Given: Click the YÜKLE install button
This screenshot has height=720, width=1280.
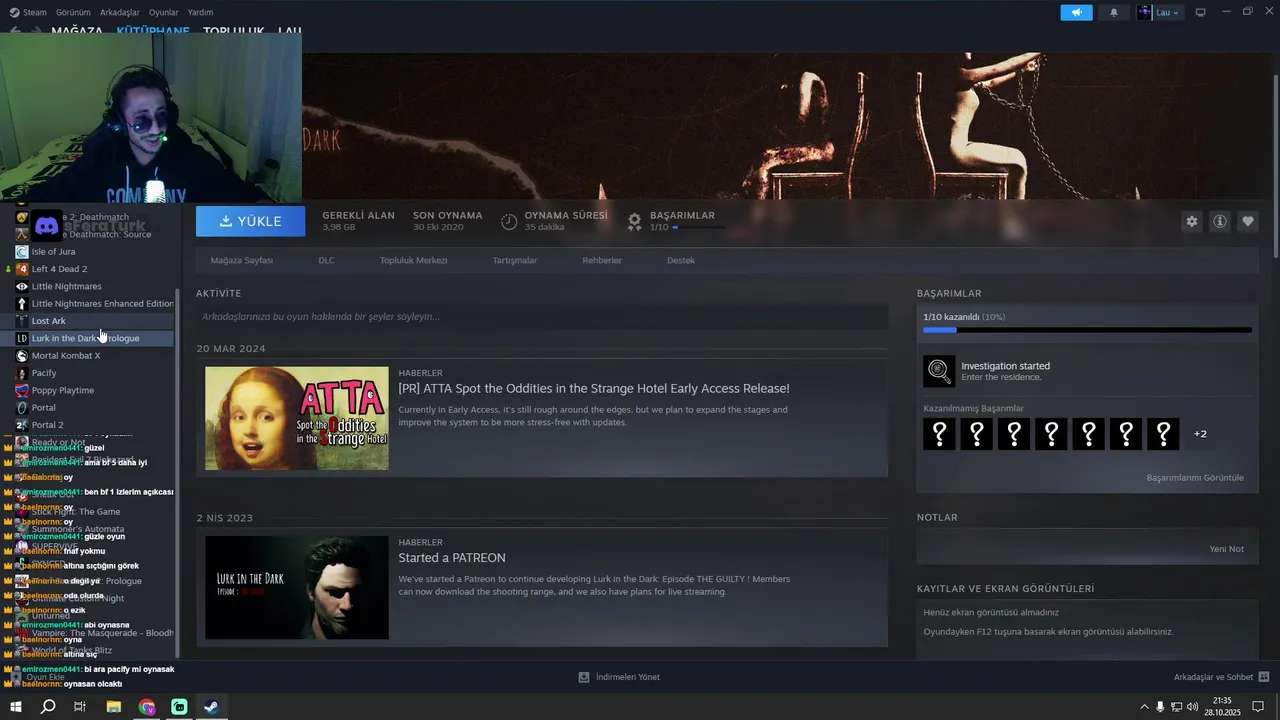Looking at the screenshot, I should click(x=250, y=221).
